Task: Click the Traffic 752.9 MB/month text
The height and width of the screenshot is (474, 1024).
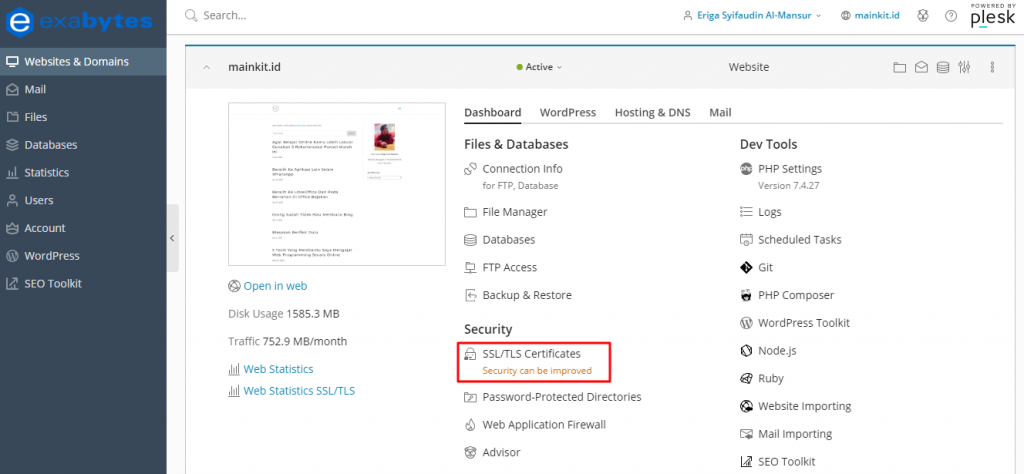Action: pos(287,341)
